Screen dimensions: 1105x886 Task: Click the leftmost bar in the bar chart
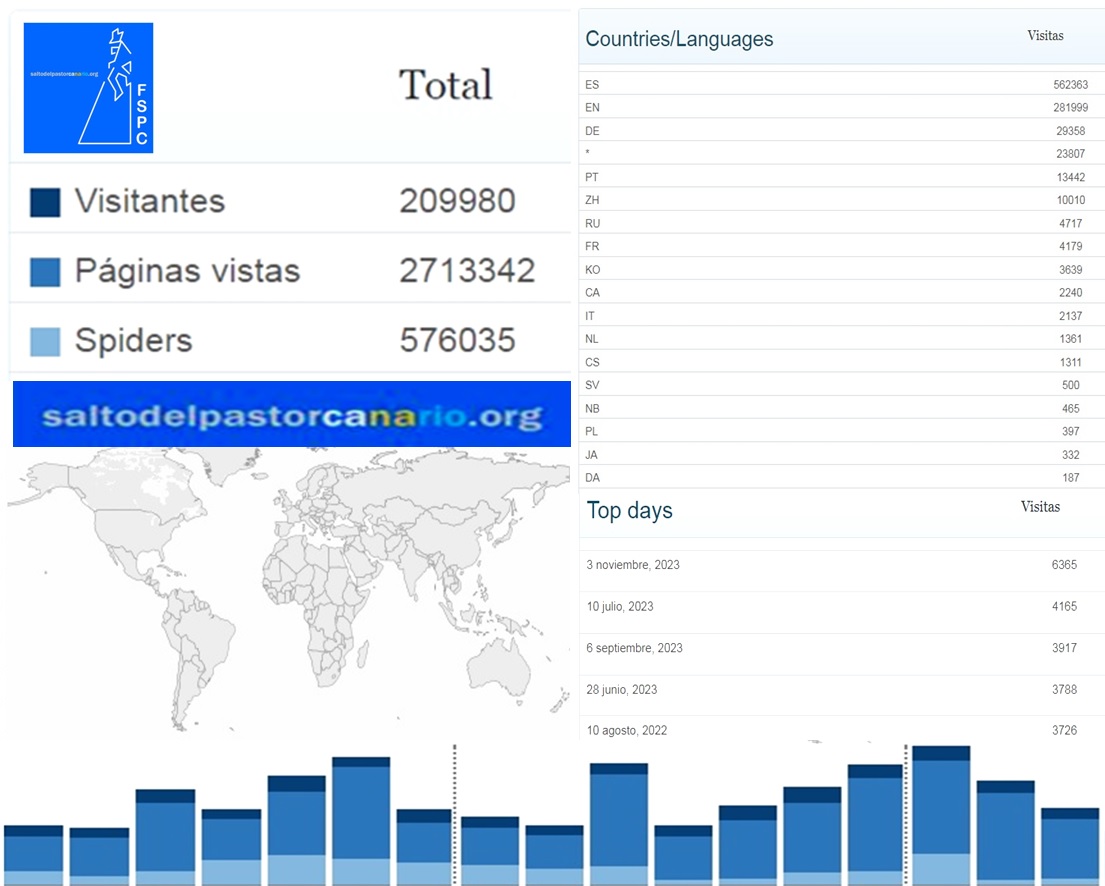point(33,856)
